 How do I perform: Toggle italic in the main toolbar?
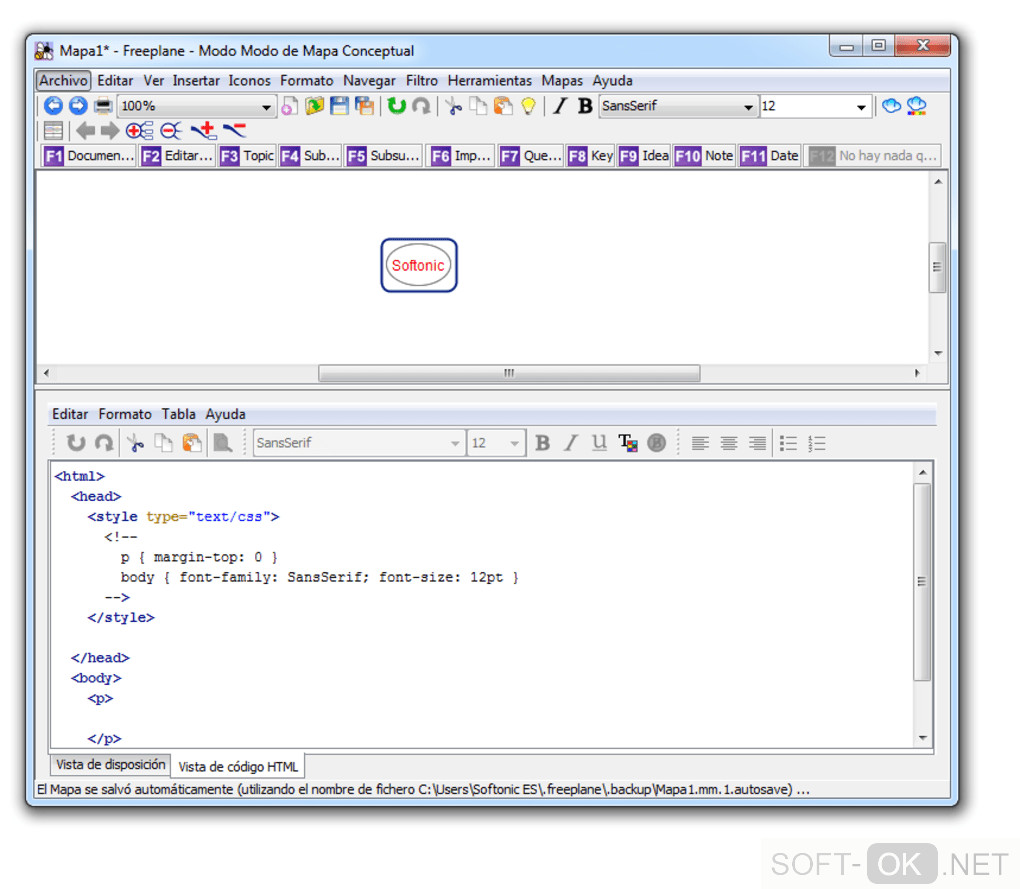(x=560, y=106)
